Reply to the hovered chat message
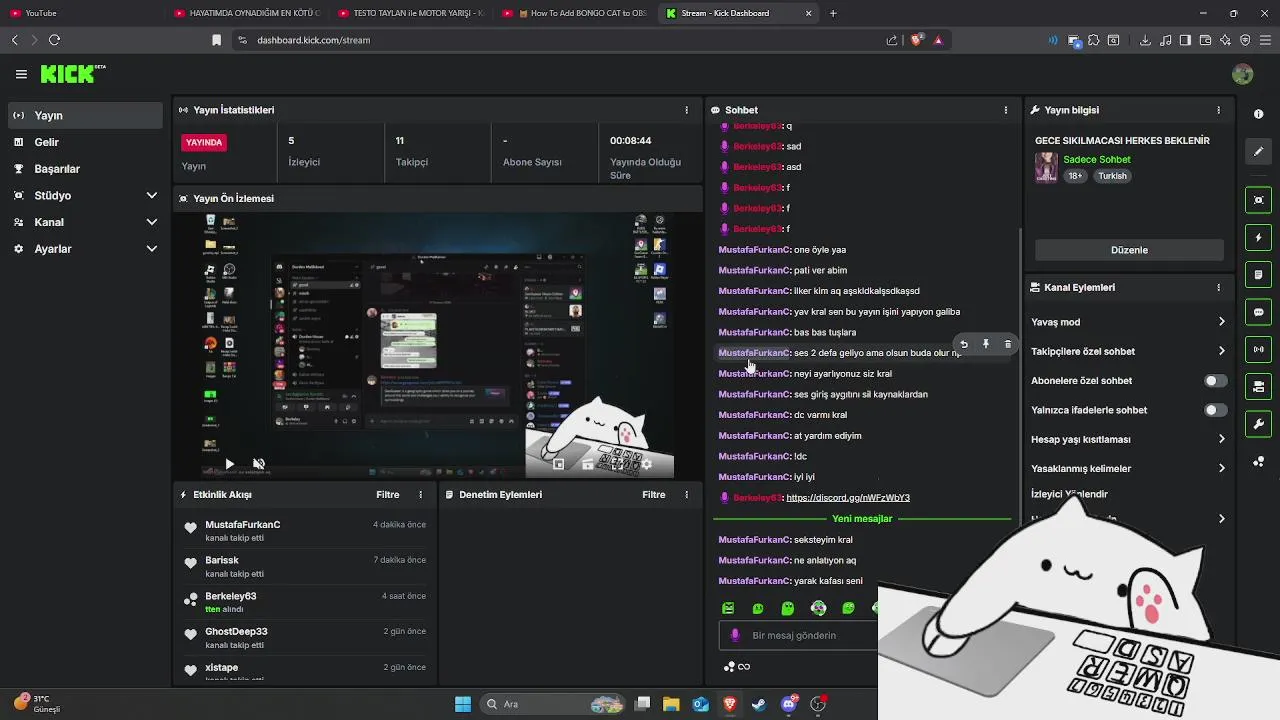This screenshot has width=1280, height=720. [964, 344]
